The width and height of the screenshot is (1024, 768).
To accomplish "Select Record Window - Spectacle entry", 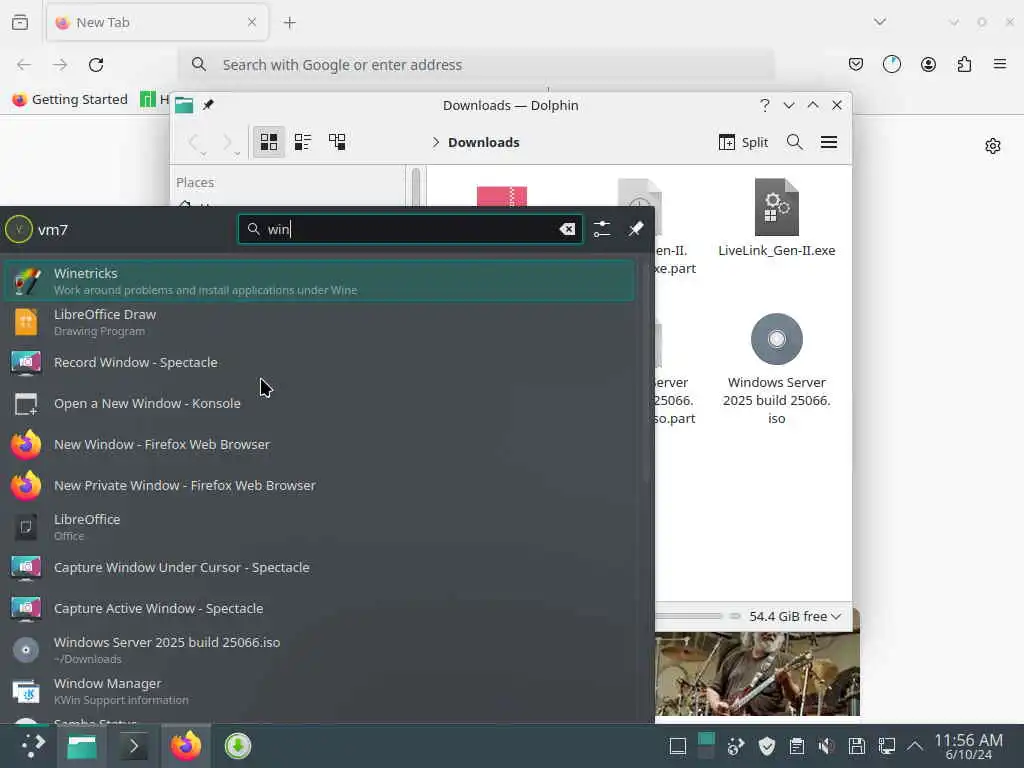I will click(x=319, y=362).
